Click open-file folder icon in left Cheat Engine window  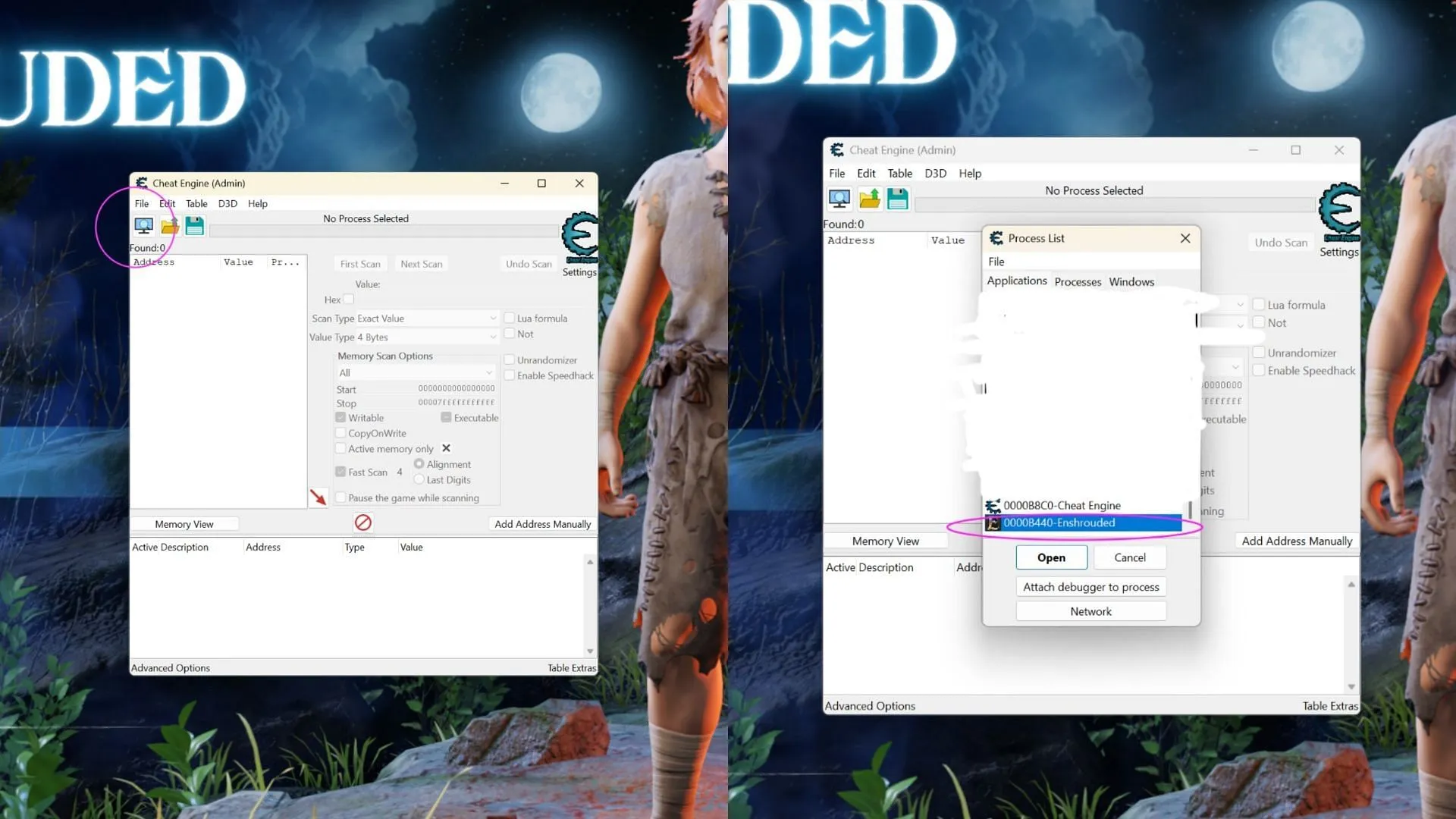tap(170, 225)
